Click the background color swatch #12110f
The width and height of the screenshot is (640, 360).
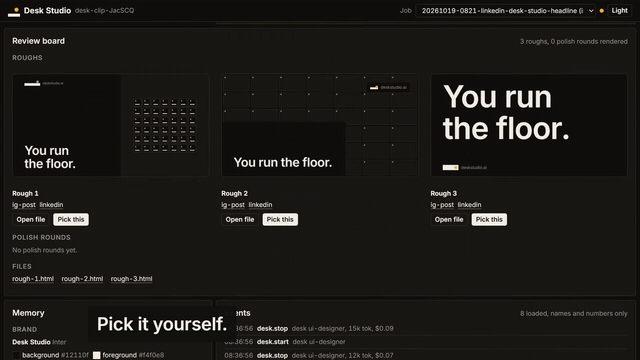click(x=16, y=355)
